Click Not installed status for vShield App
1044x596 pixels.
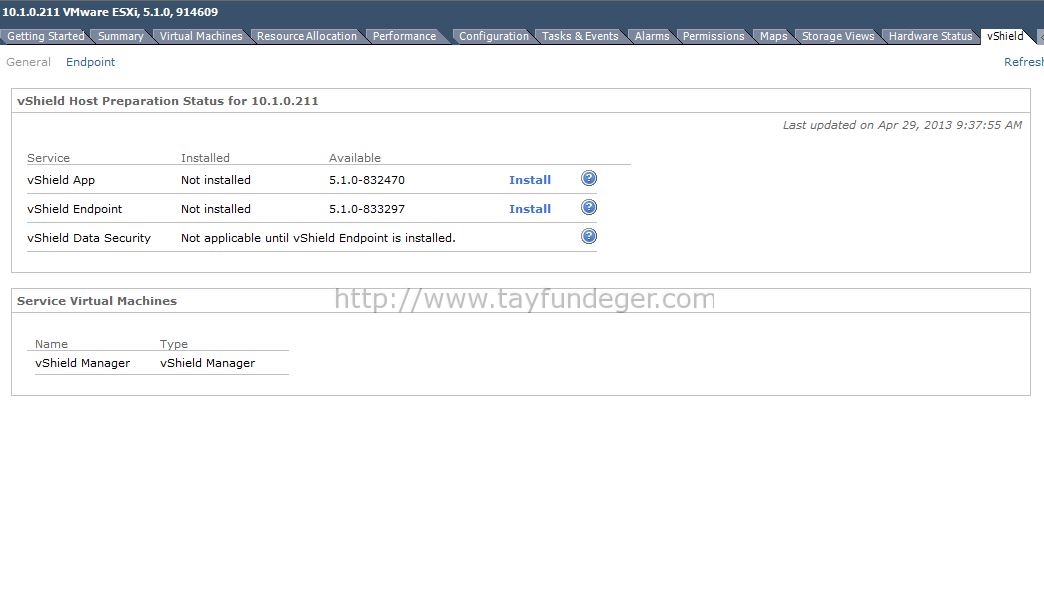[216, 180]
